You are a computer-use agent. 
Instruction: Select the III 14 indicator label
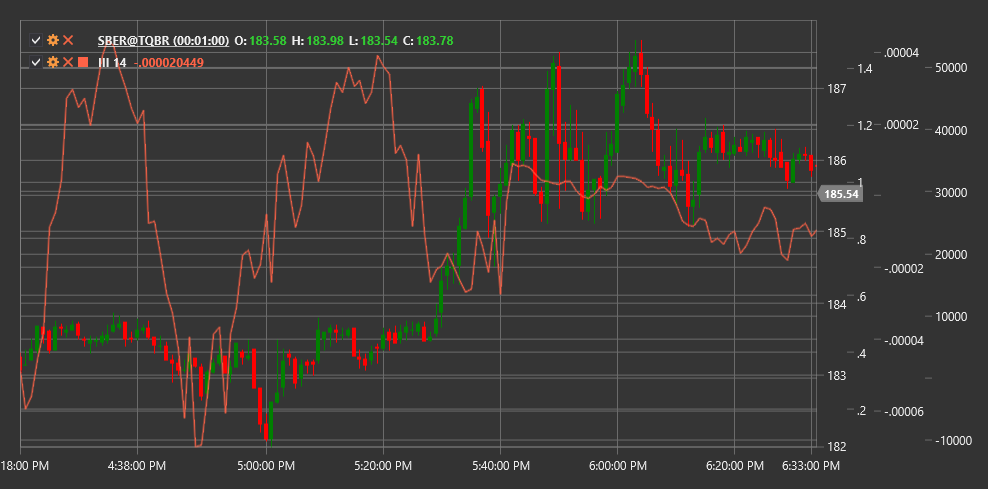[x=112, y=62]
